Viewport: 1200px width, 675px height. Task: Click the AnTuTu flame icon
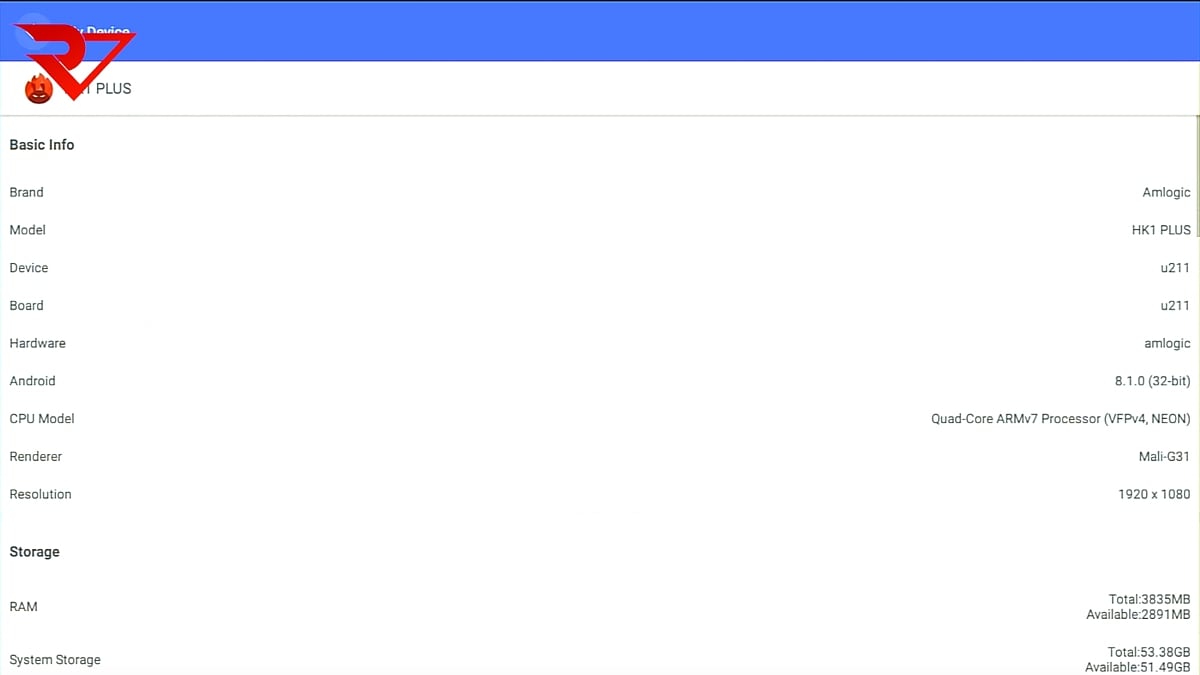point(39,89)
